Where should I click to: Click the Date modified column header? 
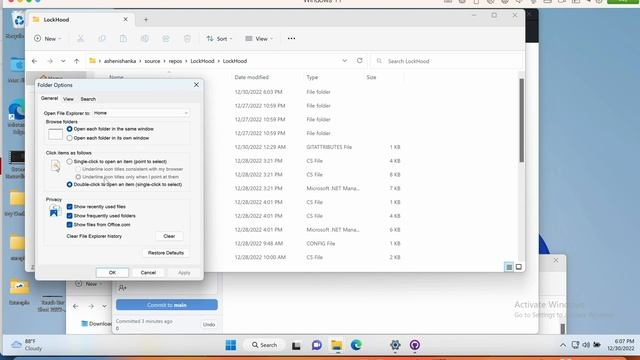coord(251,77)
